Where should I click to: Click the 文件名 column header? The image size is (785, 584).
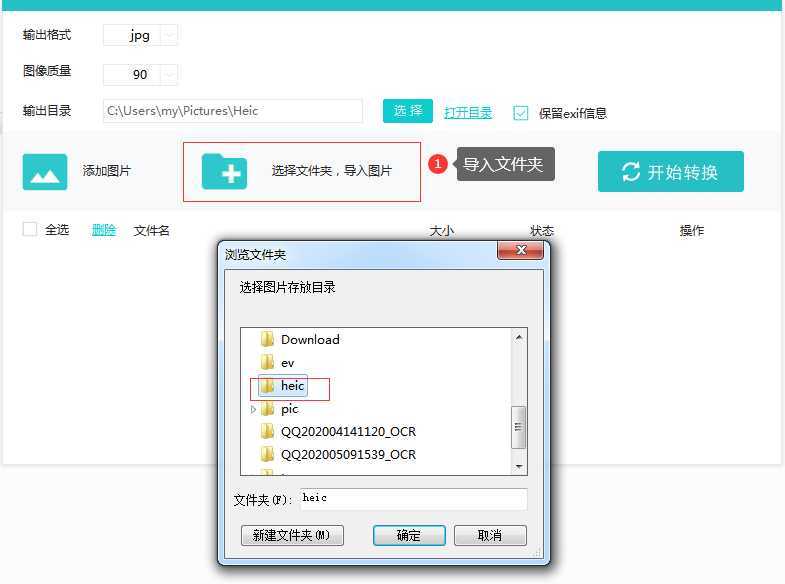coord(152,230)
